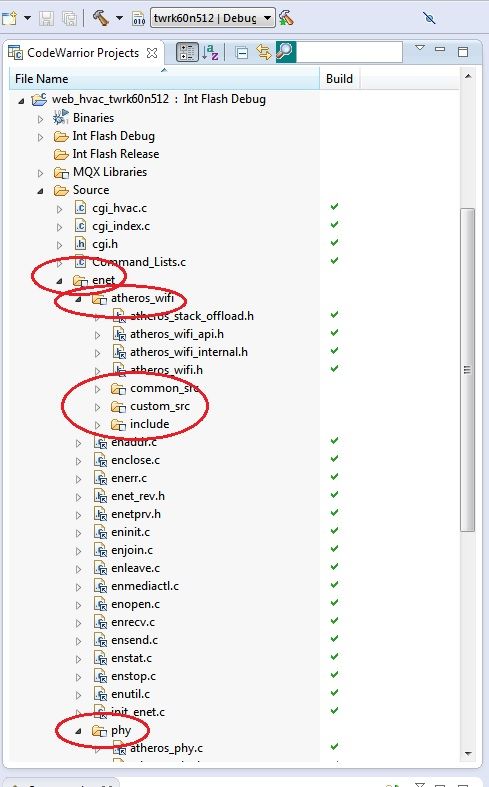Click the Build hammer icon
489x787 pixels.
tap(100, 18)
